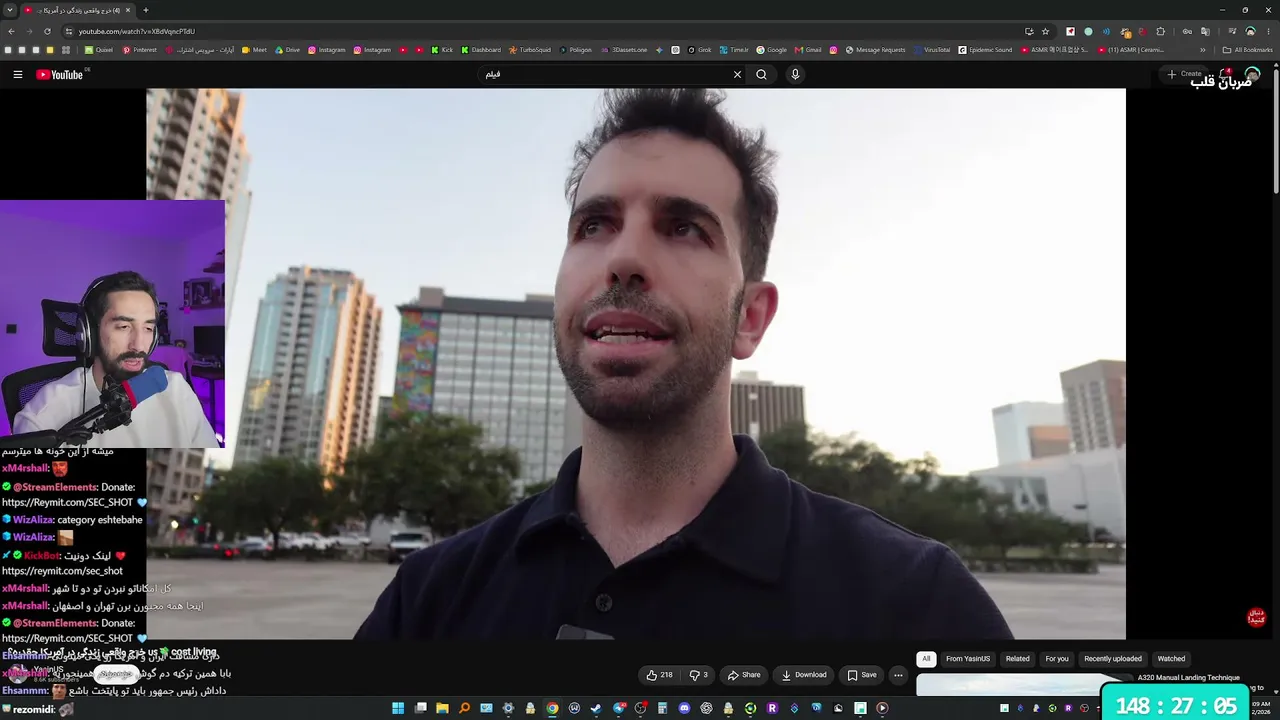Start voice search with the microphone
Screen dimensions: 1280x720
795,74
